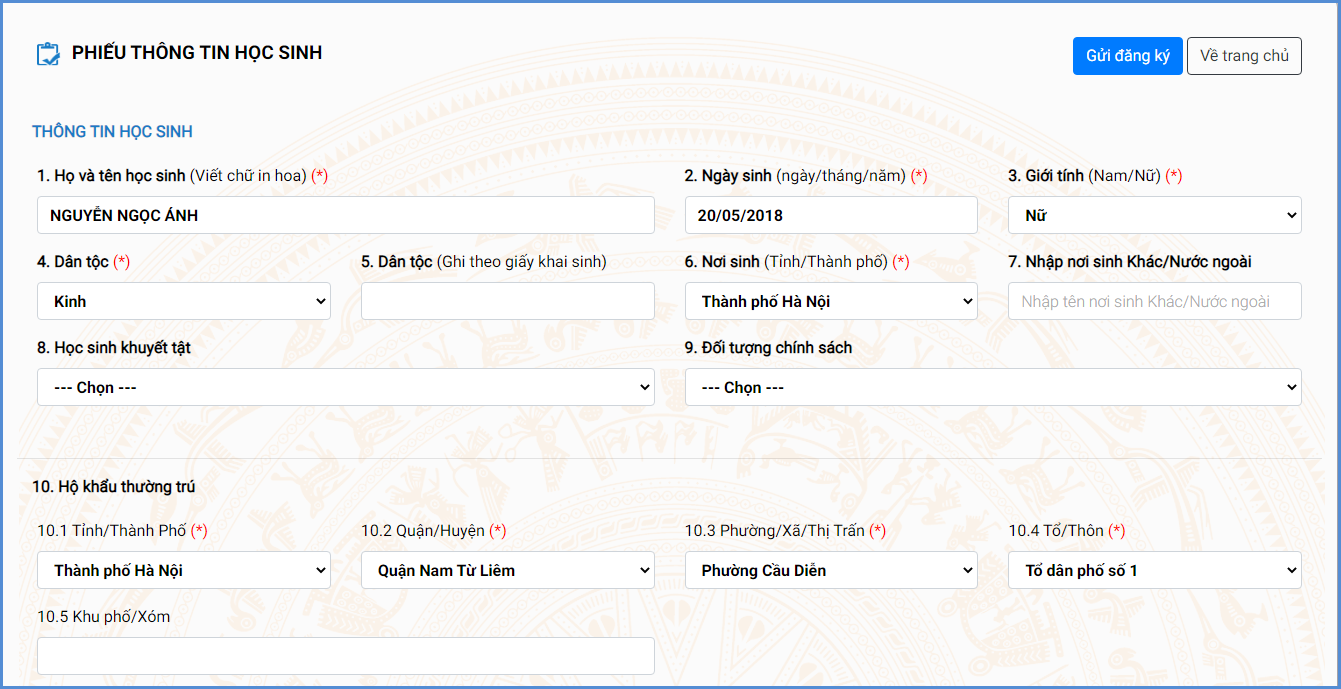Focus the Nhập nơi sinh Khác/Nước ngoài field
1341x689 pixels.
[x=1154, y=301]
